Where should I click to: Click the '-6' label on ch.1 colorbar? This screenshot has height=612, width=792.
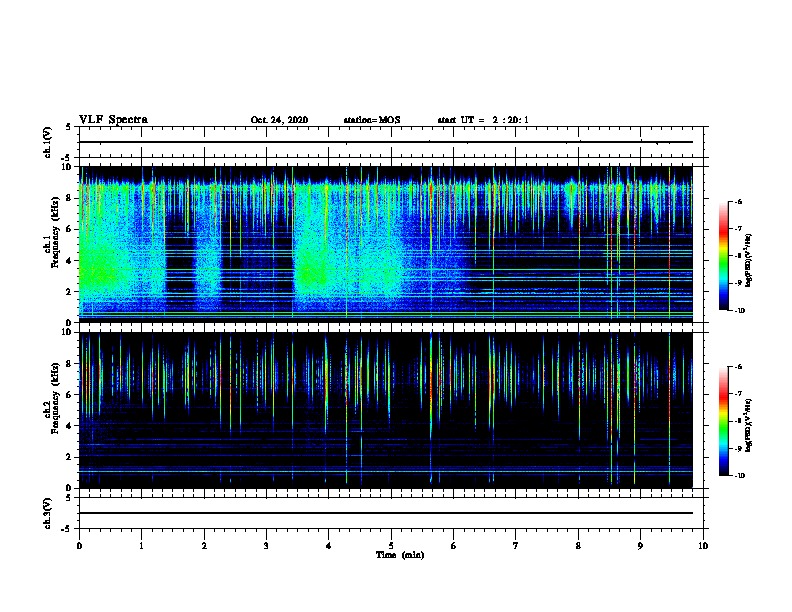click(x=738, y=202)
